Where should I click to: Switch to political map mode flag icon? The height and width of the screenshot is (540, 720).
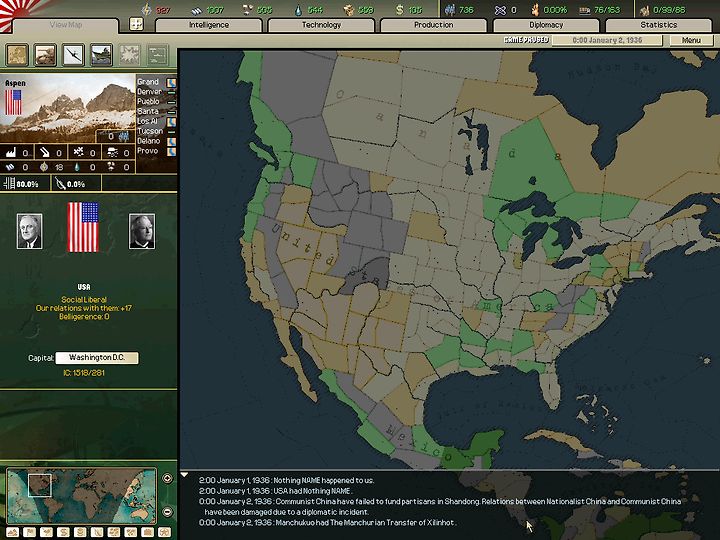pos(29,533)
